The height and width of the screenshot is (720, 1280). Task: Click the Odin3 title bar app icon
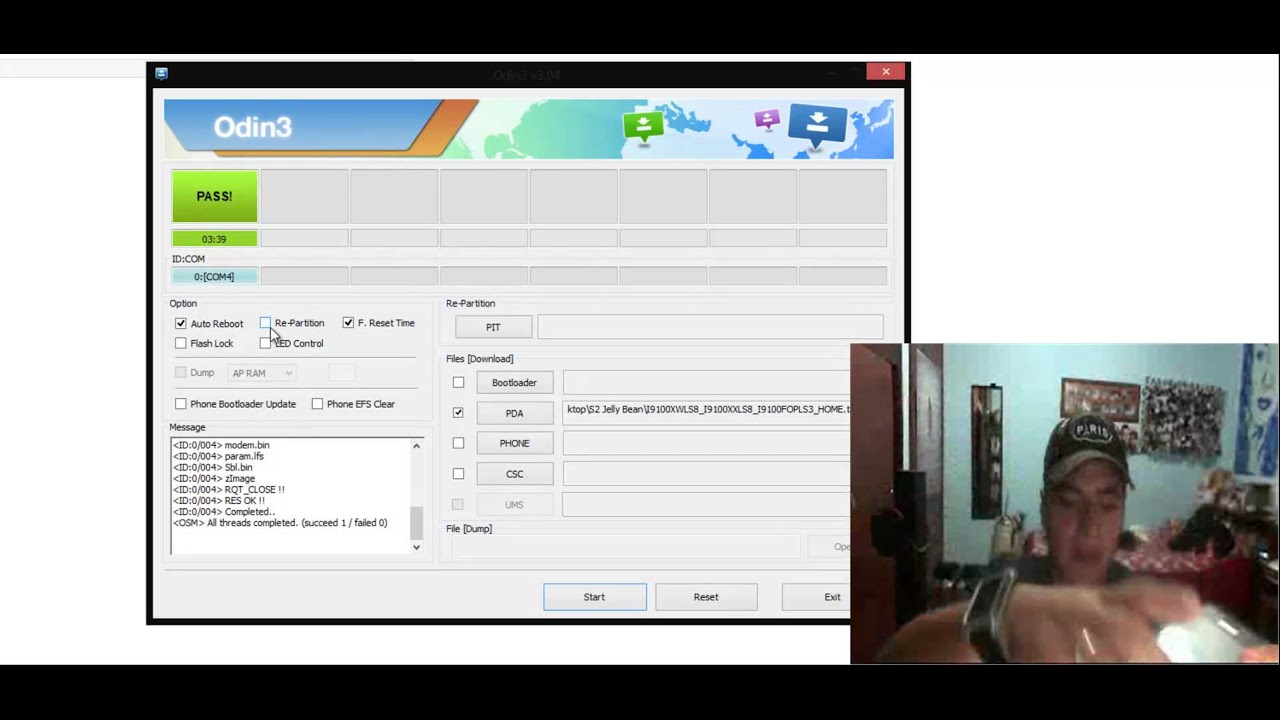(161, 73)
